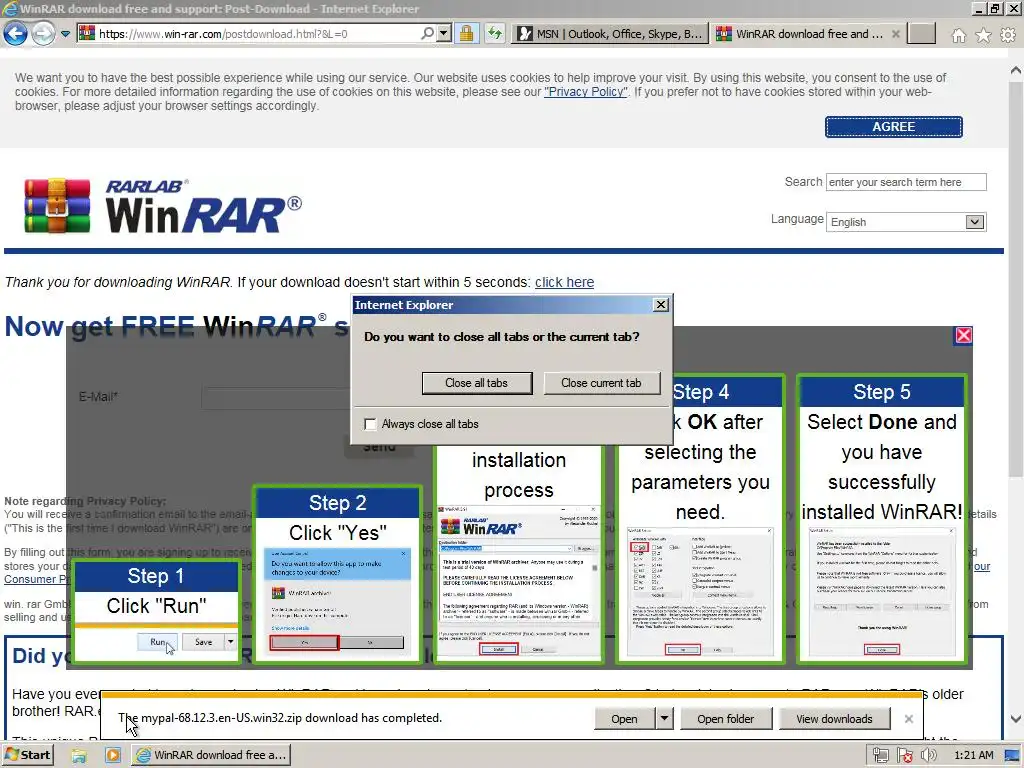Click the site search input field
This screenshot has width=1024, height=768.
click(x=906, y=182)
